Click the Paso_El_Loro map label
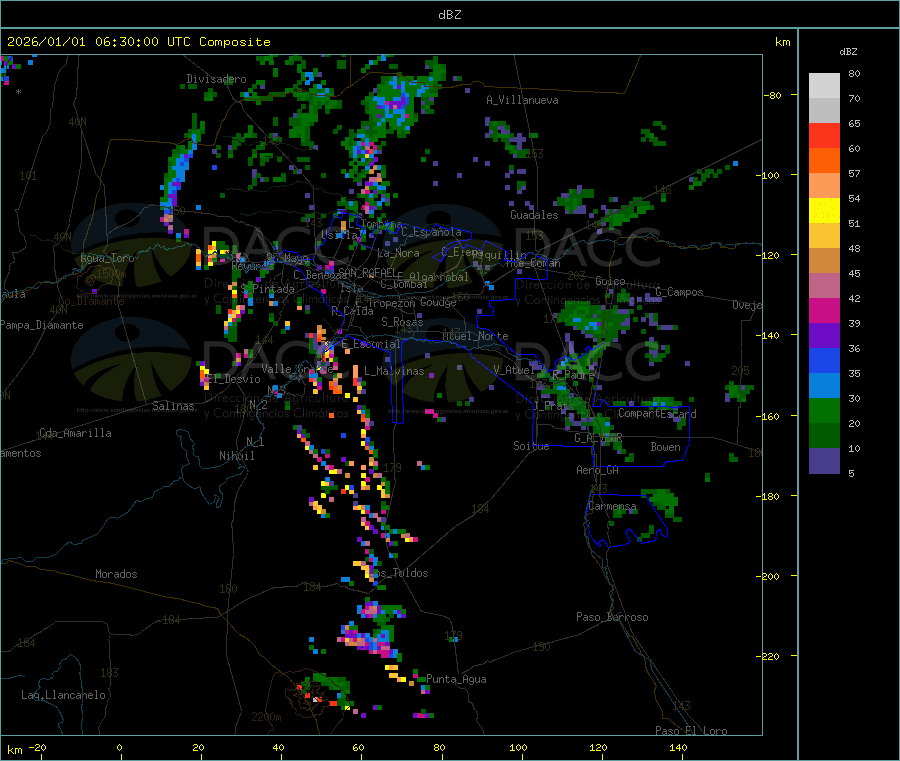Screen dimensions: 900x761 691,731
